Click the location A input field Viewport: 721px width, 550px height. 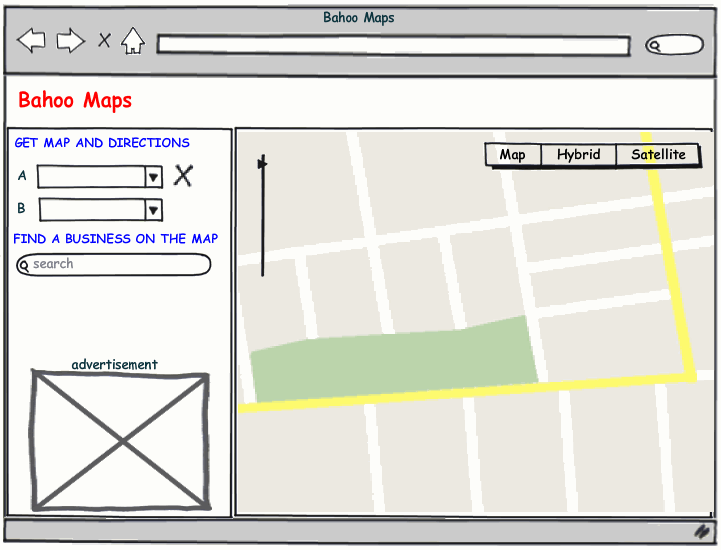pyautogui.click(x=91, y=177)
